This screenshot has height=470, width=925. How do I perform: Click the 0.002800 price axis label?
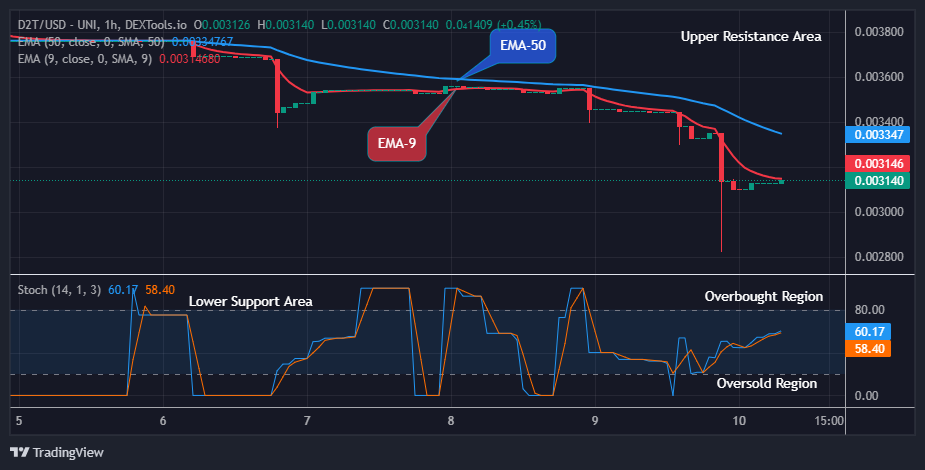coord(879,257)
